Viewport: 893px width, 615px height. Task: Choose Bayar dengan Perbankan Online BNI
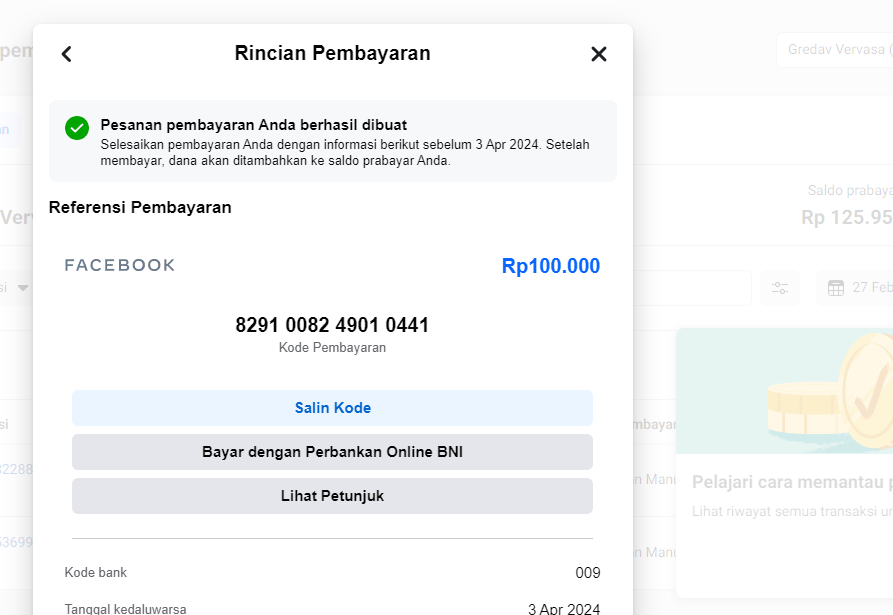[332, 452]
